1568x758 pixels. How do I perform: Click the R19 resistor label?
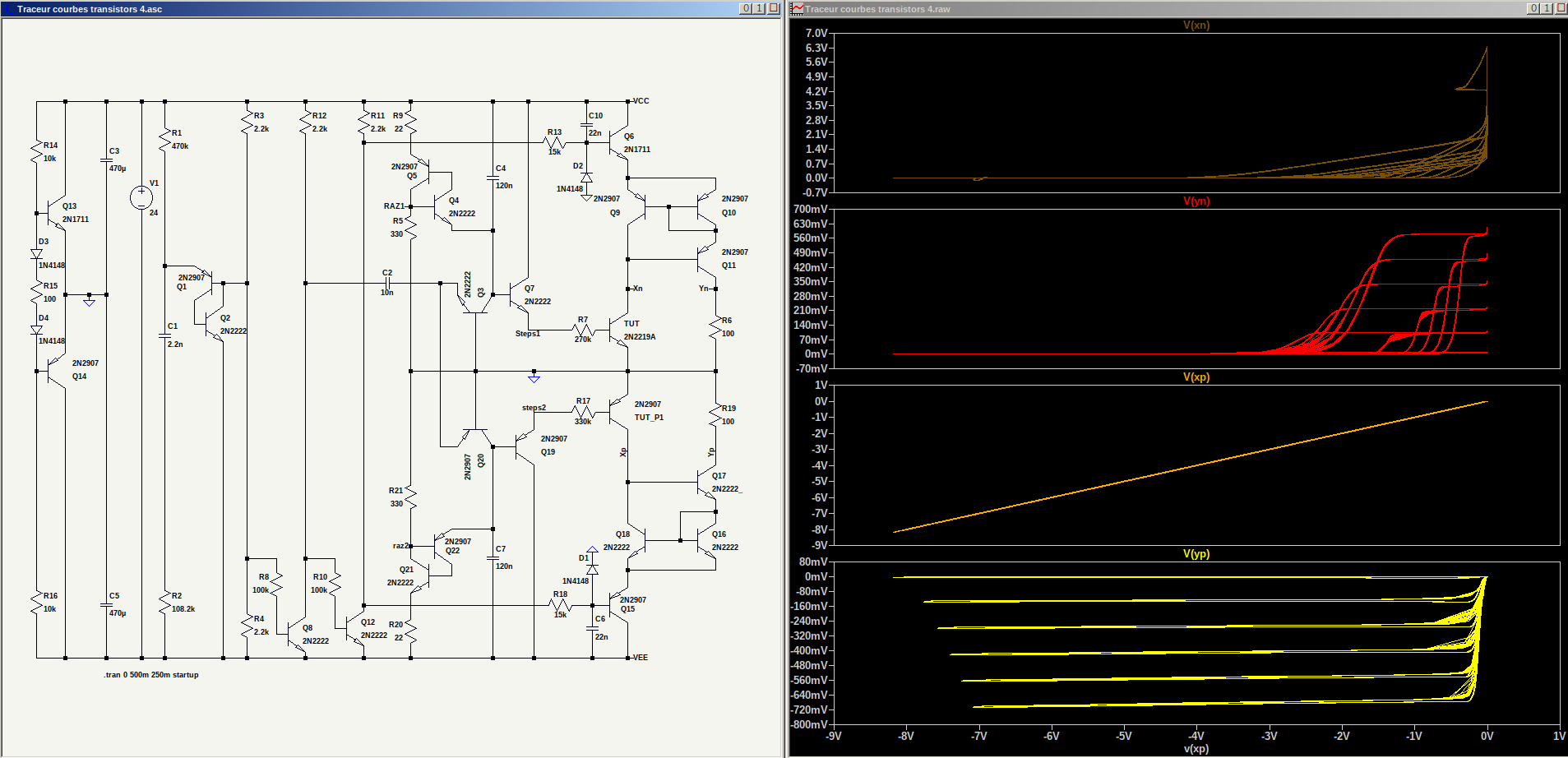[x=729, y=409]
